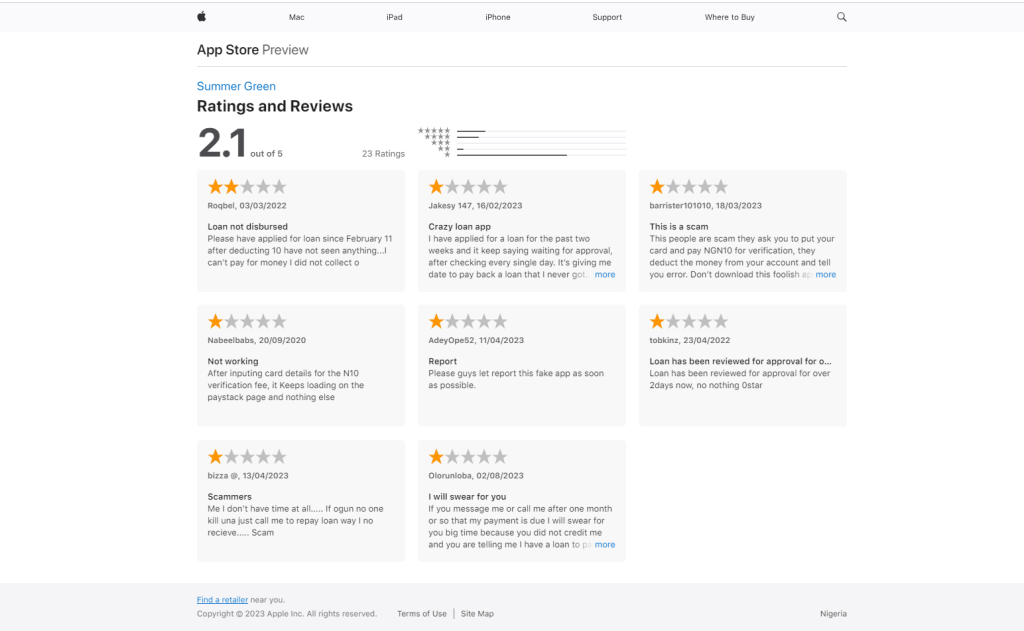Click reviewer line tobkinz, 23/04/2022

click(x=690, y=340)
